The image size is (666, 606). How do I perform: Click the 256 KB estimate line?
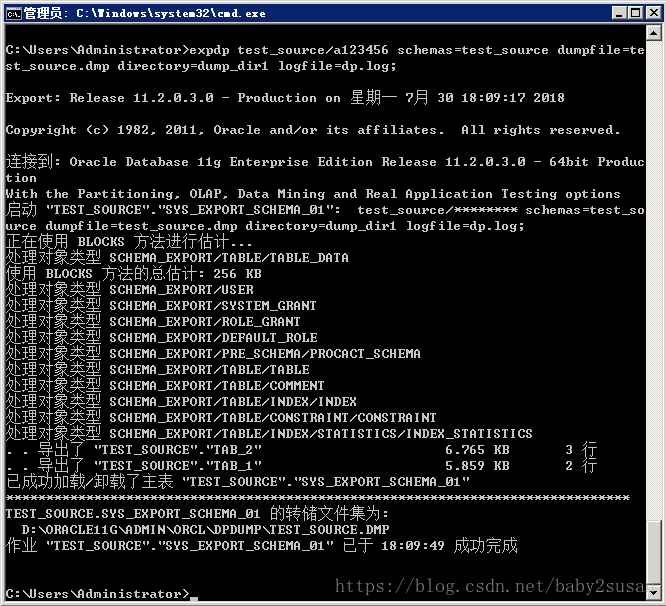134,274
